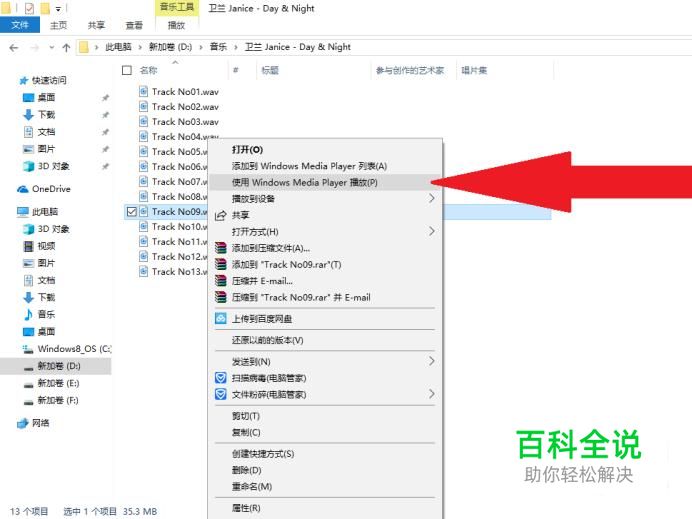Screen dimensions: 692x519
Task: Choose 复制(C) in context menu
Action: click(x=325, y=432)
